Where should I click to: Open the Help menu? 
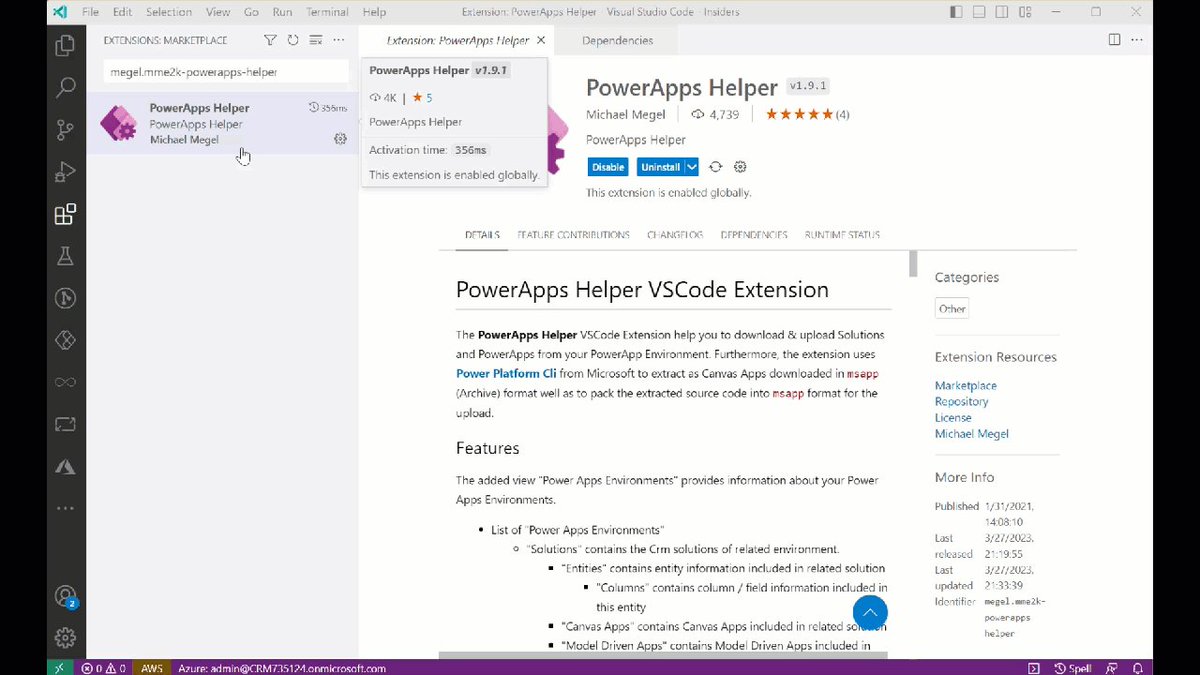pos(374,12)
